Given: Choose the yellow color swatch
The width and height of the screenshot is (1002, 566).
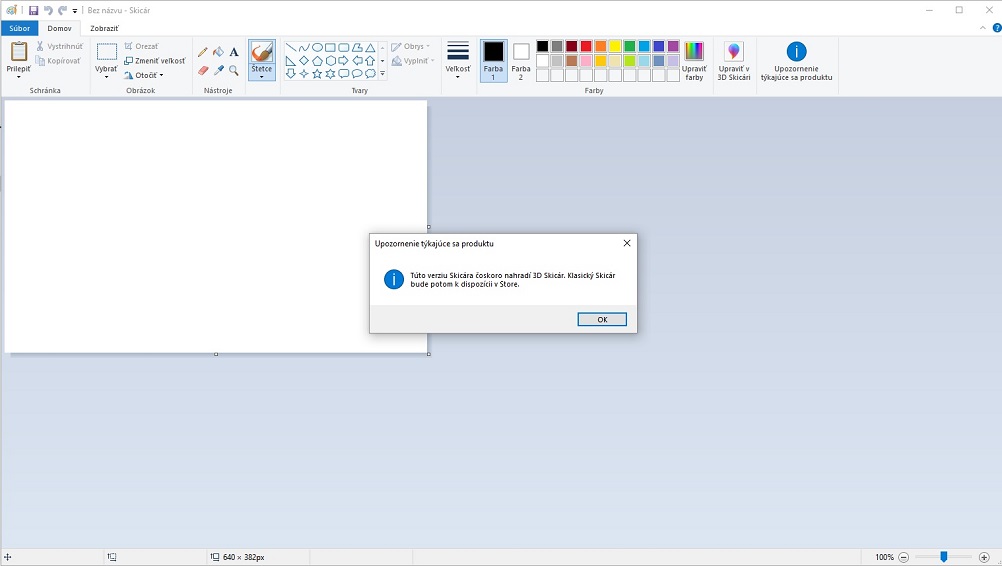Looking at the screenshot, I should [615, 46].
